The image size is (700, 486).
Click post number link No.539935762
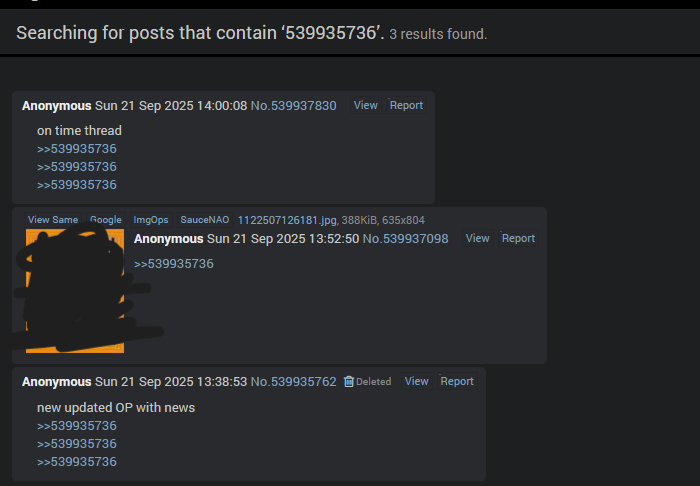pos(293,382)
